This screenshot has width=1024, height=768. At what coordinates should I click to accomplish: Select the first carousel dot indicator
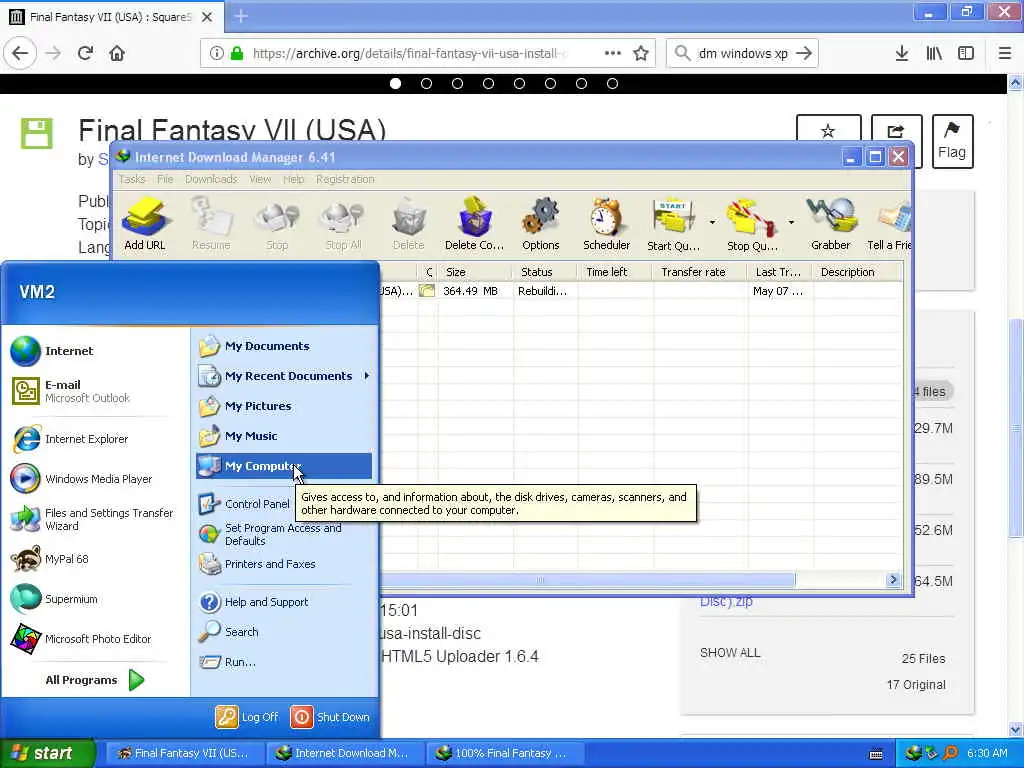(x=395, y=84)
